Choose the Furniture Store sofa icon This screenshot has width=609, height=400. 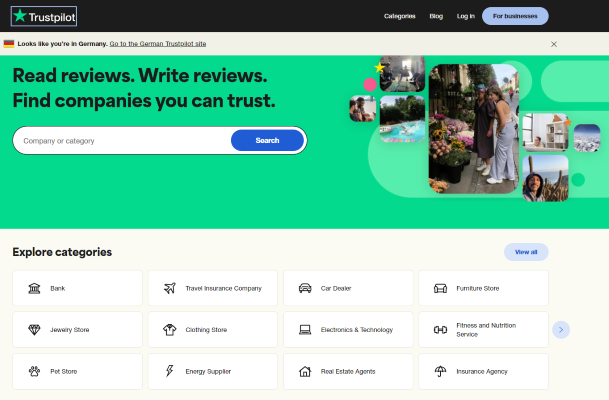tap(440, 288)
